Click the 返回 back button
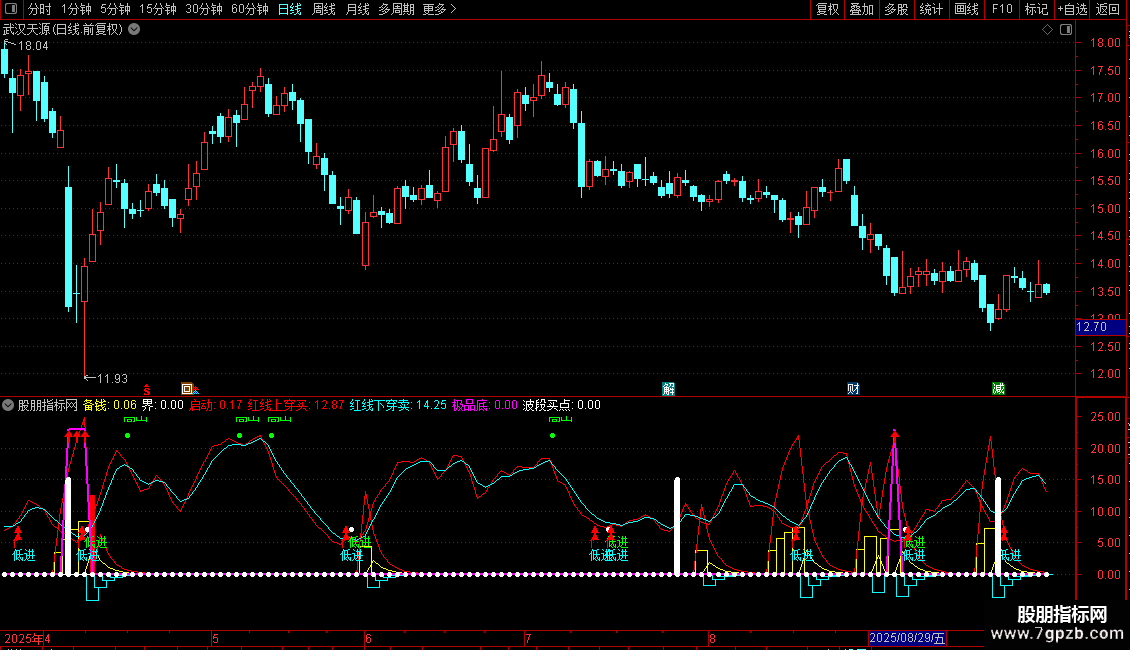 [x=1108, y=9]
